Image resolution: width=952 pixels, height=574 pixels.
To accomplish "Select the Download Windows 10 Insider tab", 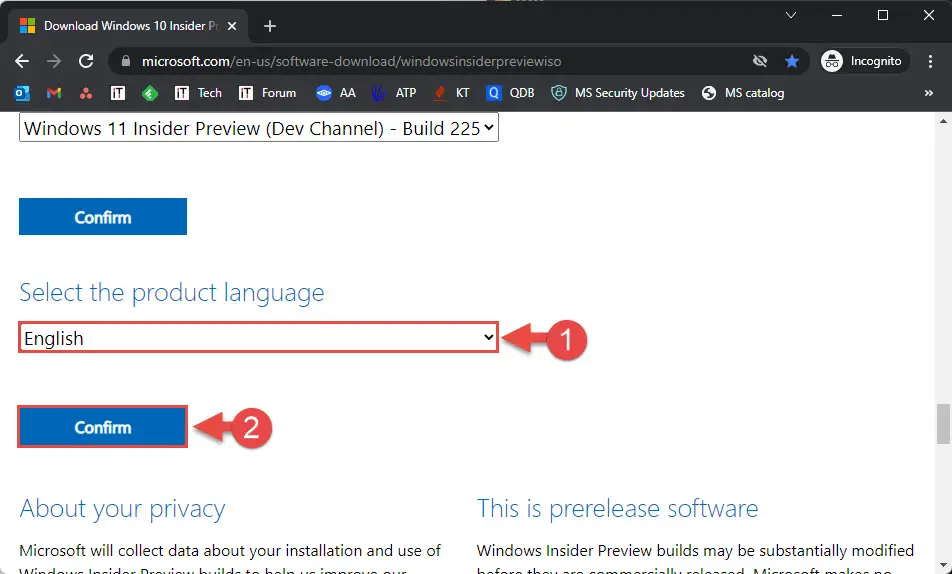I will [x=128, y=26].
